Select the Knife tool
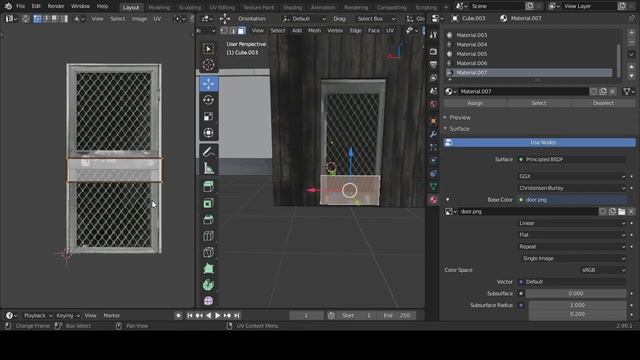 point(208,252)
